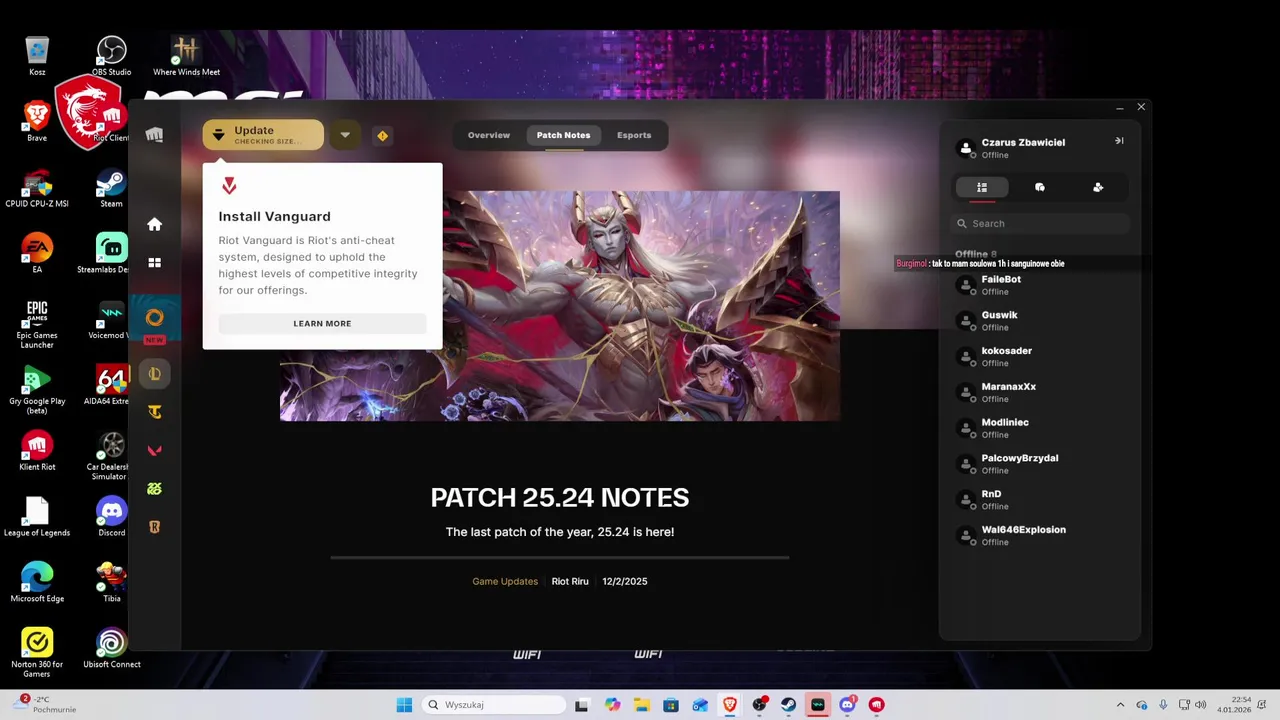
Task: Open the add friend icon tab
Action: point(1098,187)
